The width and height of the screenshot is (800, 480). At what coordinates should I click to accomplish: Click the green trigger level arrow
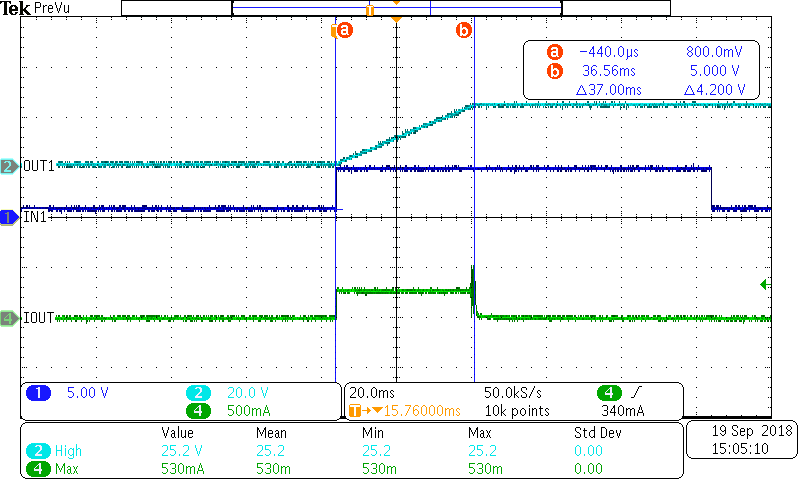tap(765, 285)
